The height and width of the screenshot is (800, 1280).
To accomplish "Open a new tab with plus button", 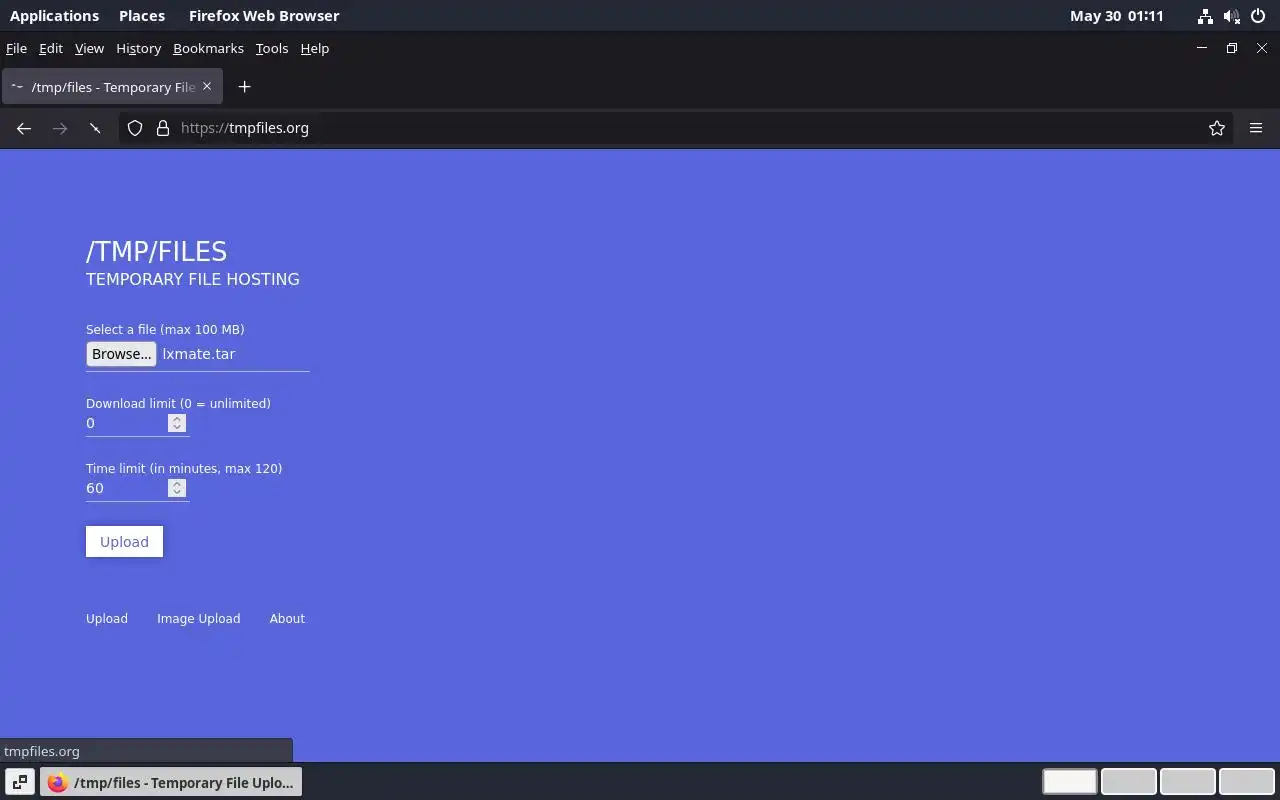I will [244, 87].
